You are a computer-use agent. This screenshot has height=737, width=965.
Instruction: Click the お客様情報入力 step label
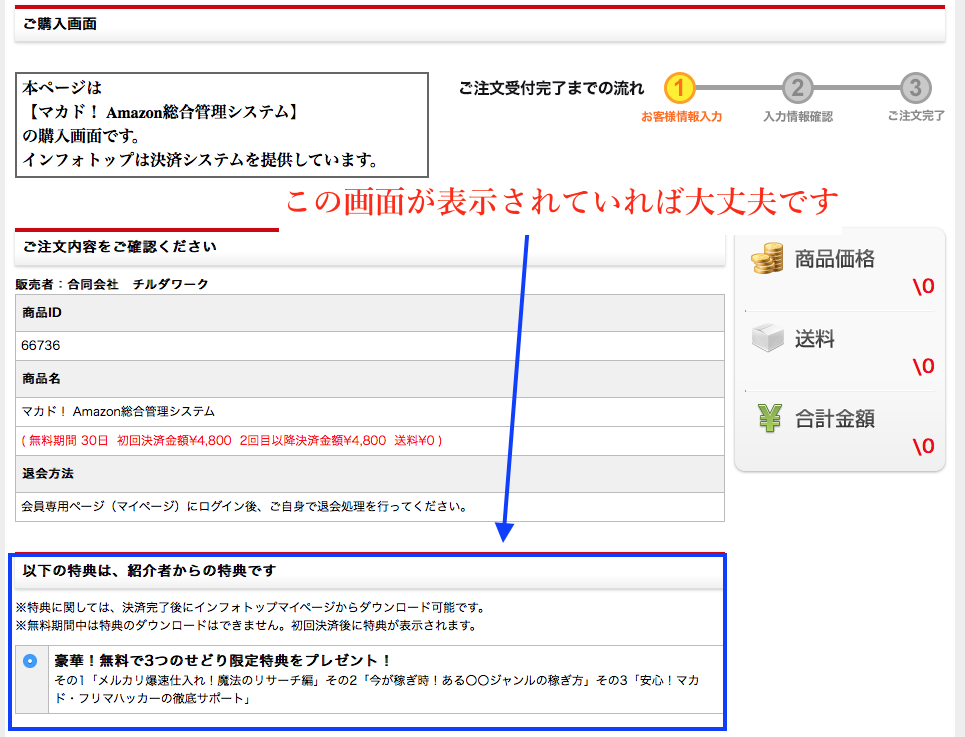point(681,116)
